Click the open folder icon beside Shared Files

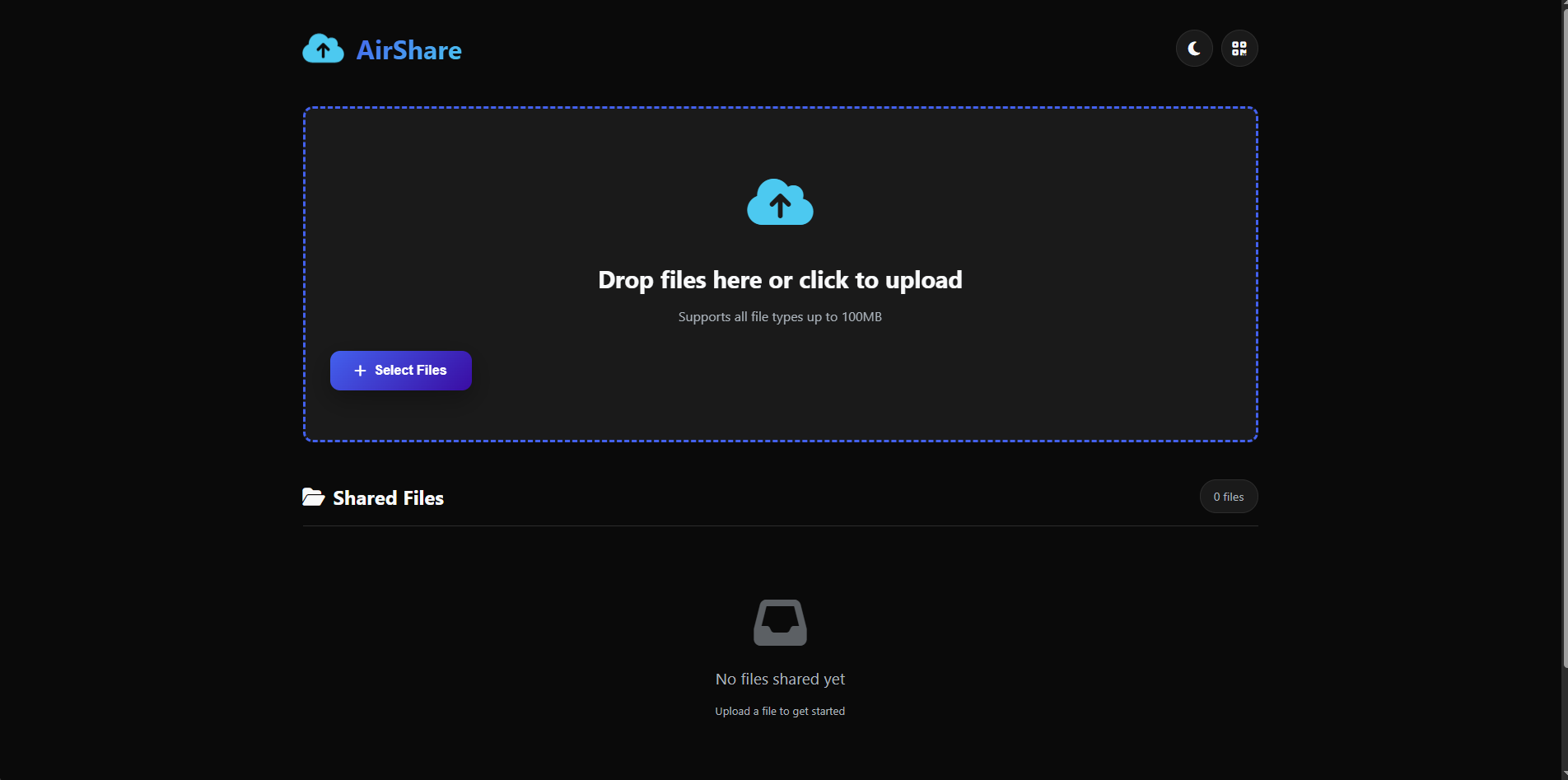[x=313, y=497]
